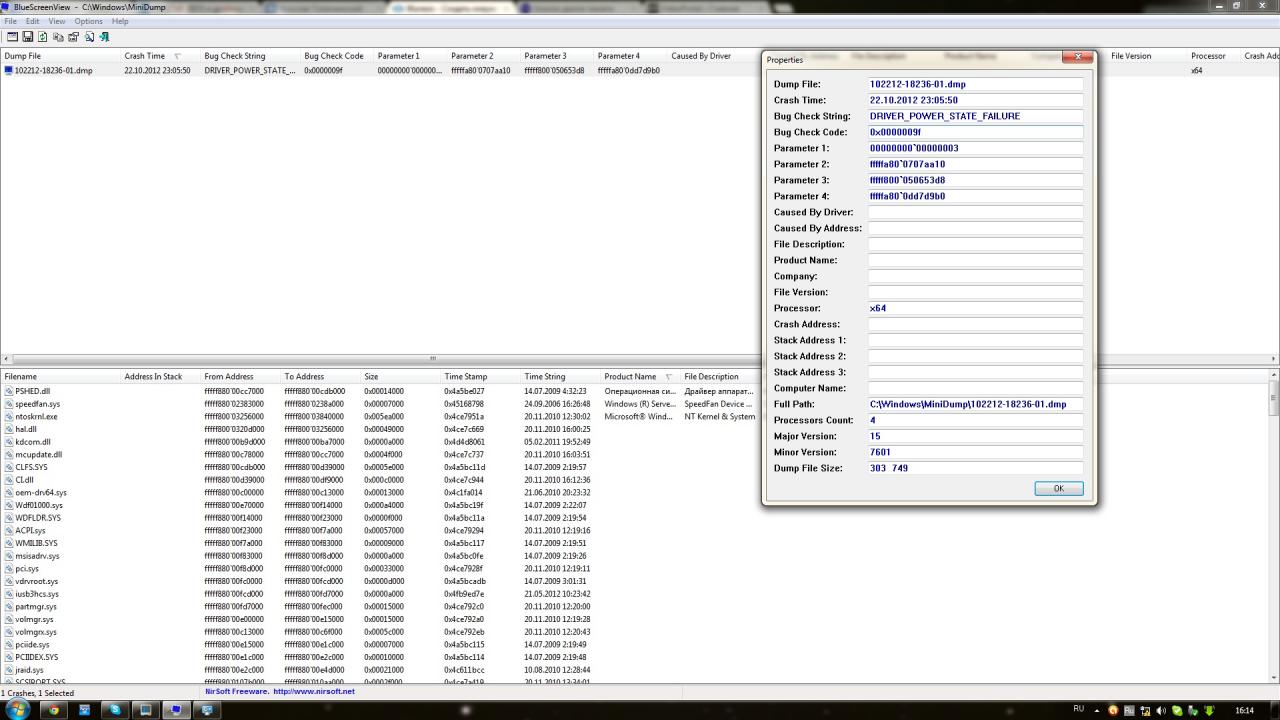Open Google Chrome from the taskbar
This screenshot has width=1280, height=720.
[x=54, y=710]
